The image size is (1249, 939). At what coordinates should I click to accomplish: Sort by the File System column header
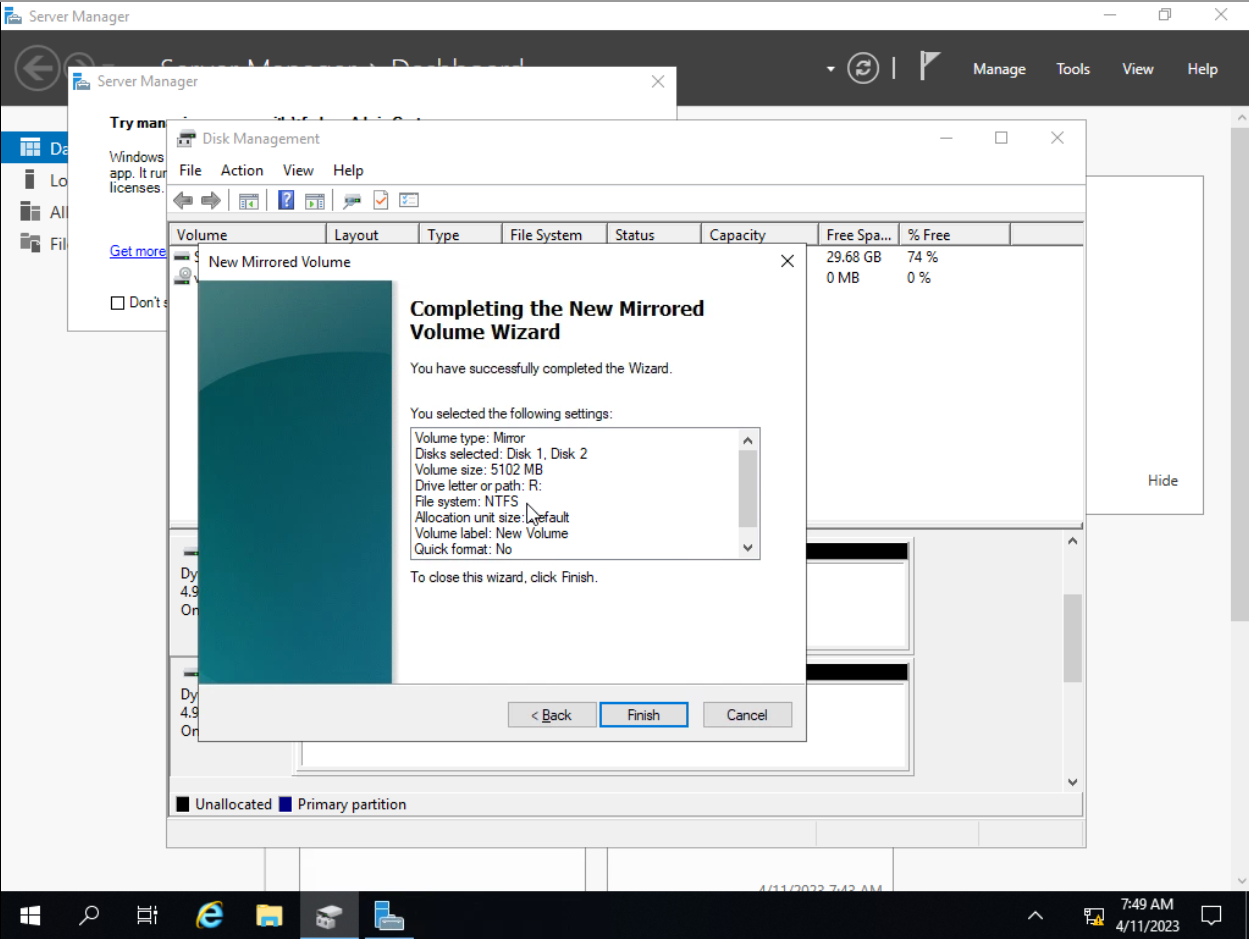555,235
